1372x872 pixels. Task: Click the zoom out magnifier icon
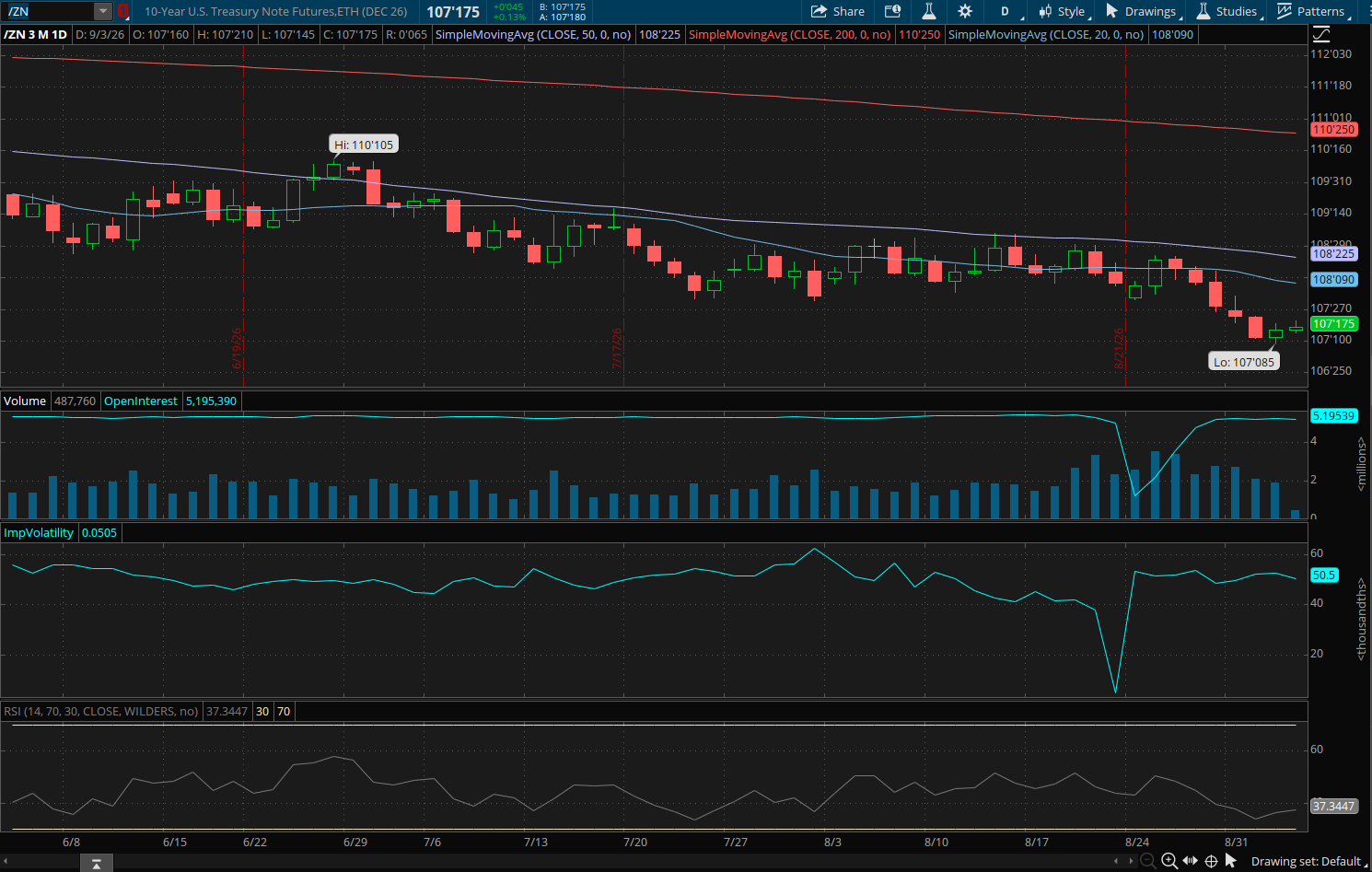point(1148,861)
